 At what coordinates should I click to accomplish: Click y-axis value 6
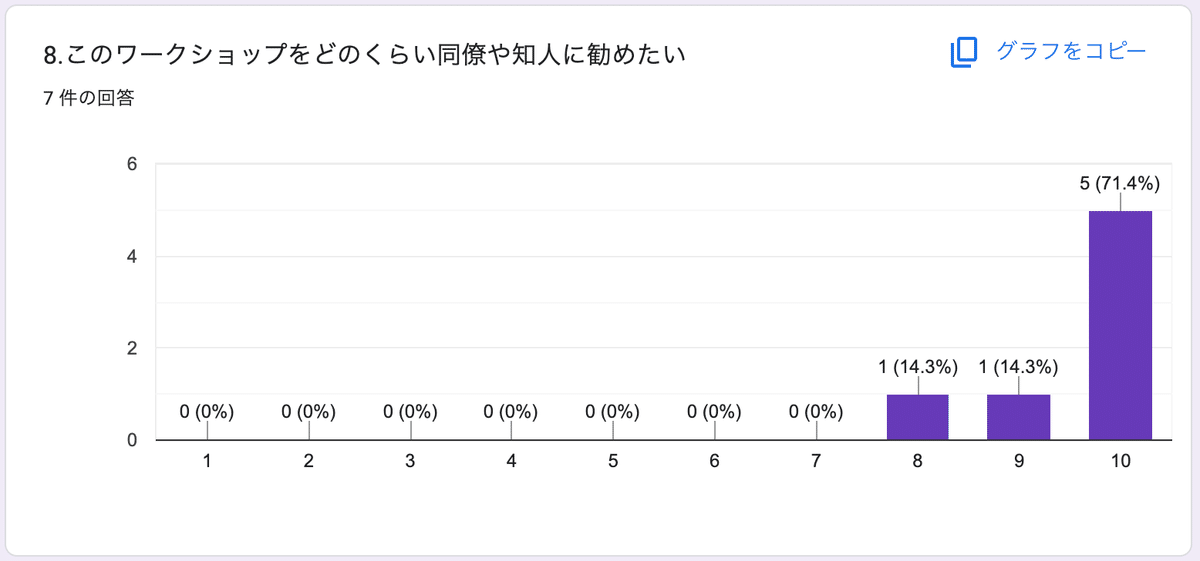(x=131, y=165)
